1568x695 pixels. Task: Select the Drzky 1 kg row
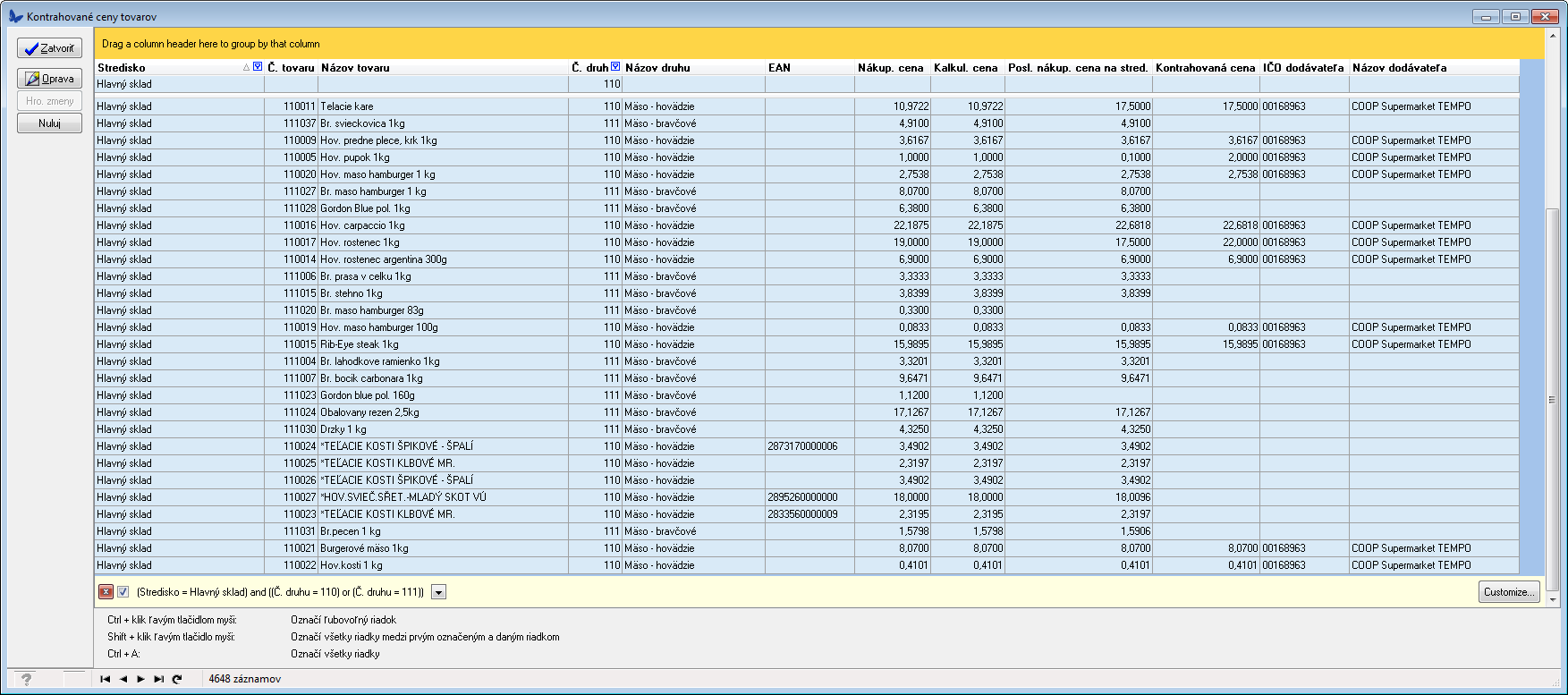click(x=807, y=429)
